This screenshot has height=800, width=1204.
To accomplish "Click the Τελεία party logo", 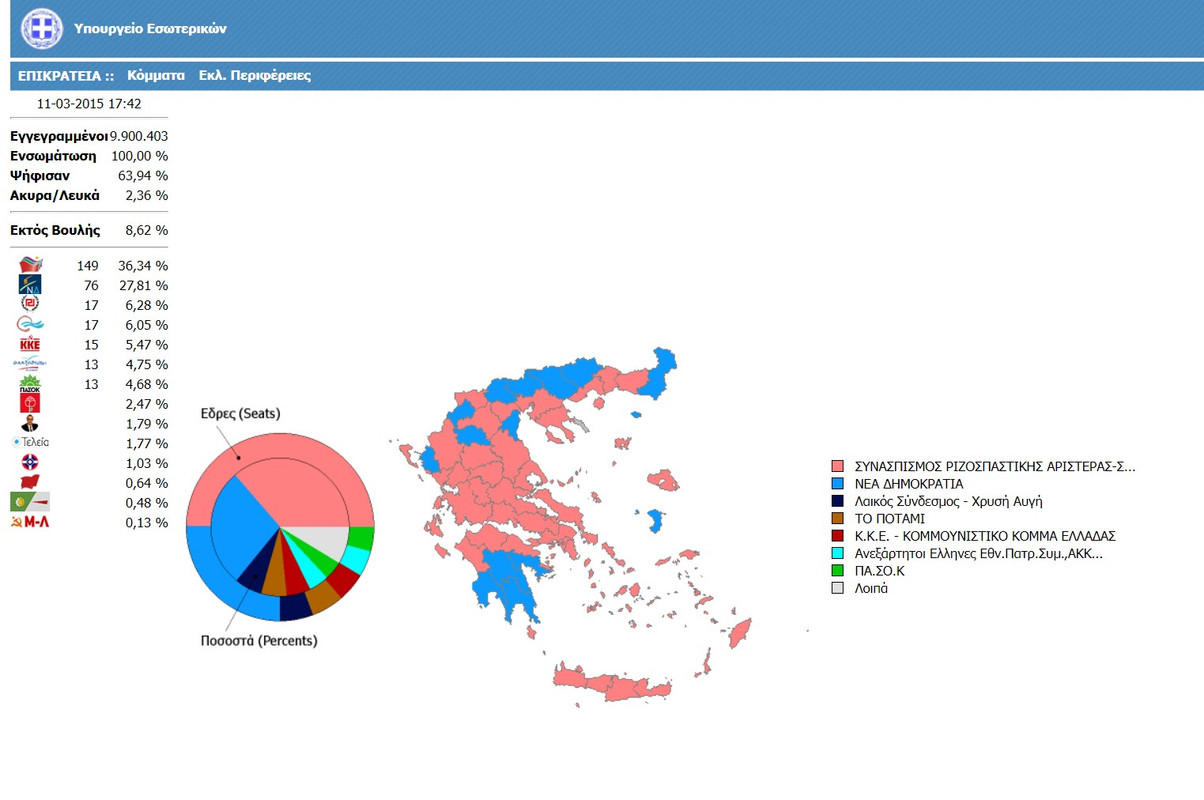I will 30,443.
